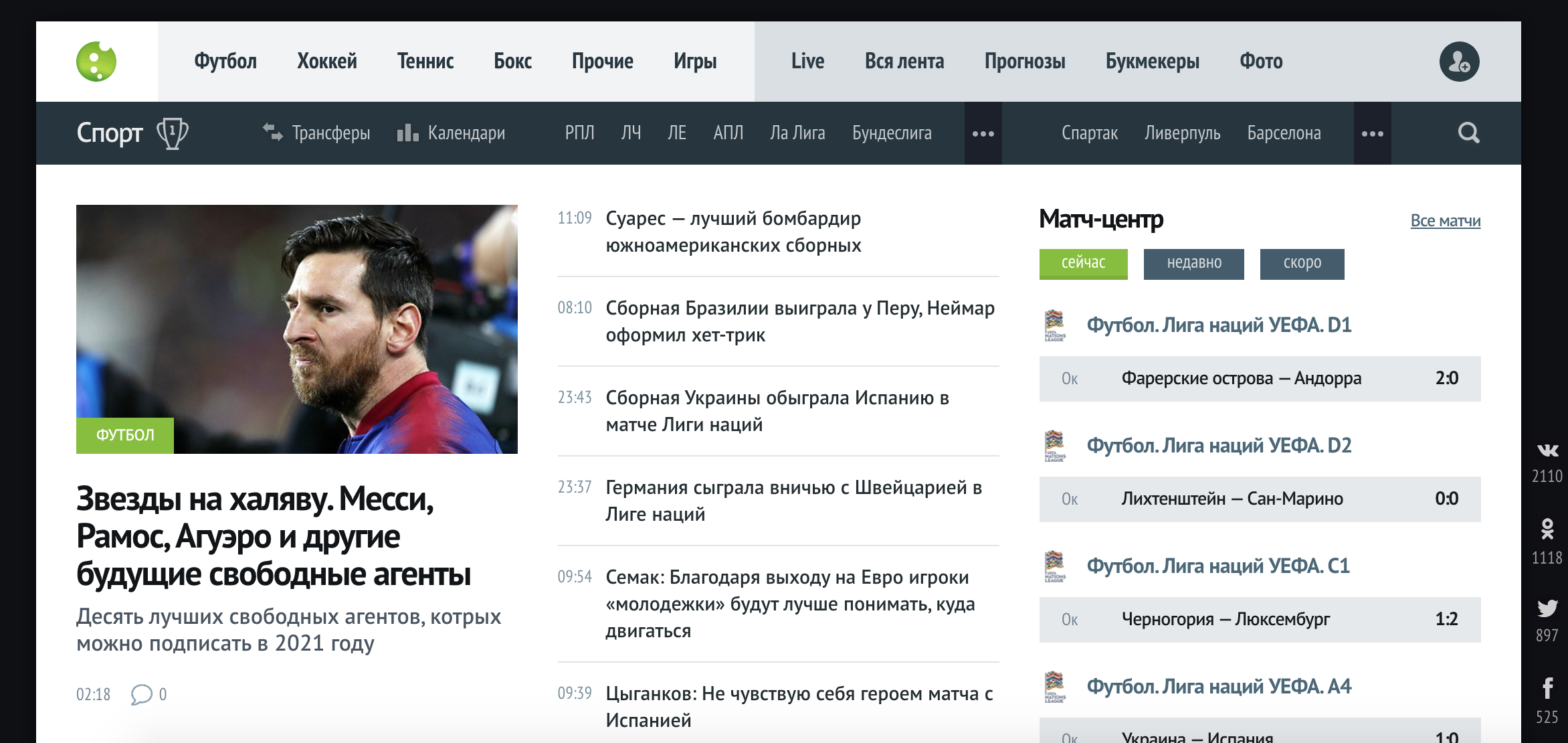This screenshot has height=743, width=1568.
Task: Go to the Live page
Action: point(807,62)
